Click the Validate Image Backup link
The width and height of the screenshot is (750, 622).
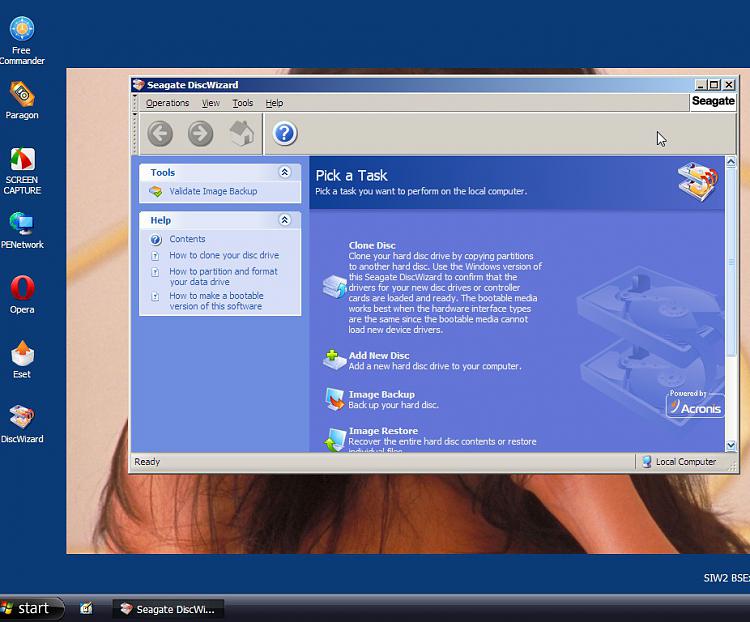click(x=213, y=191)
